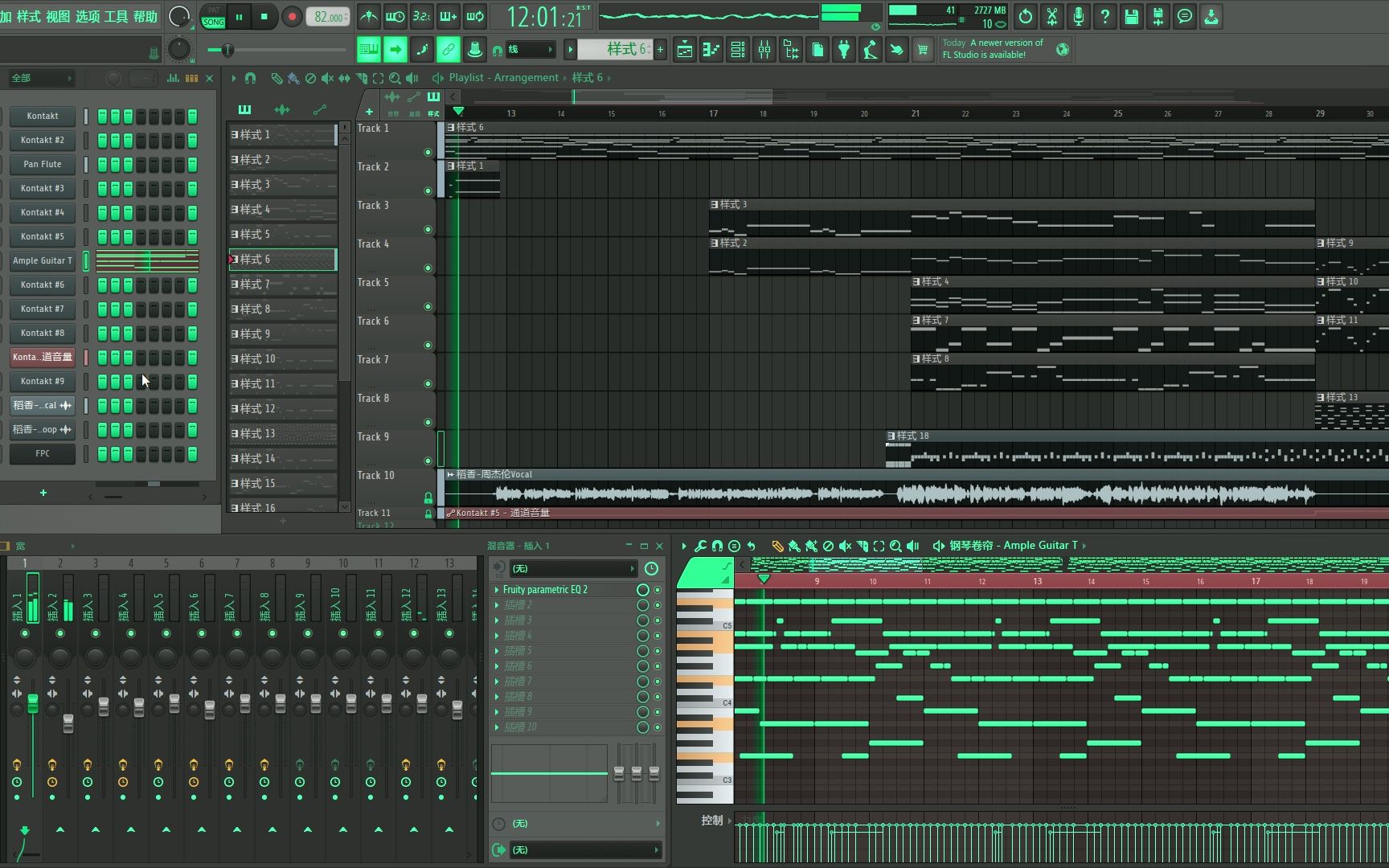Expand Fruity parametric EQ 2 slot arrow

tap(497, 590)
